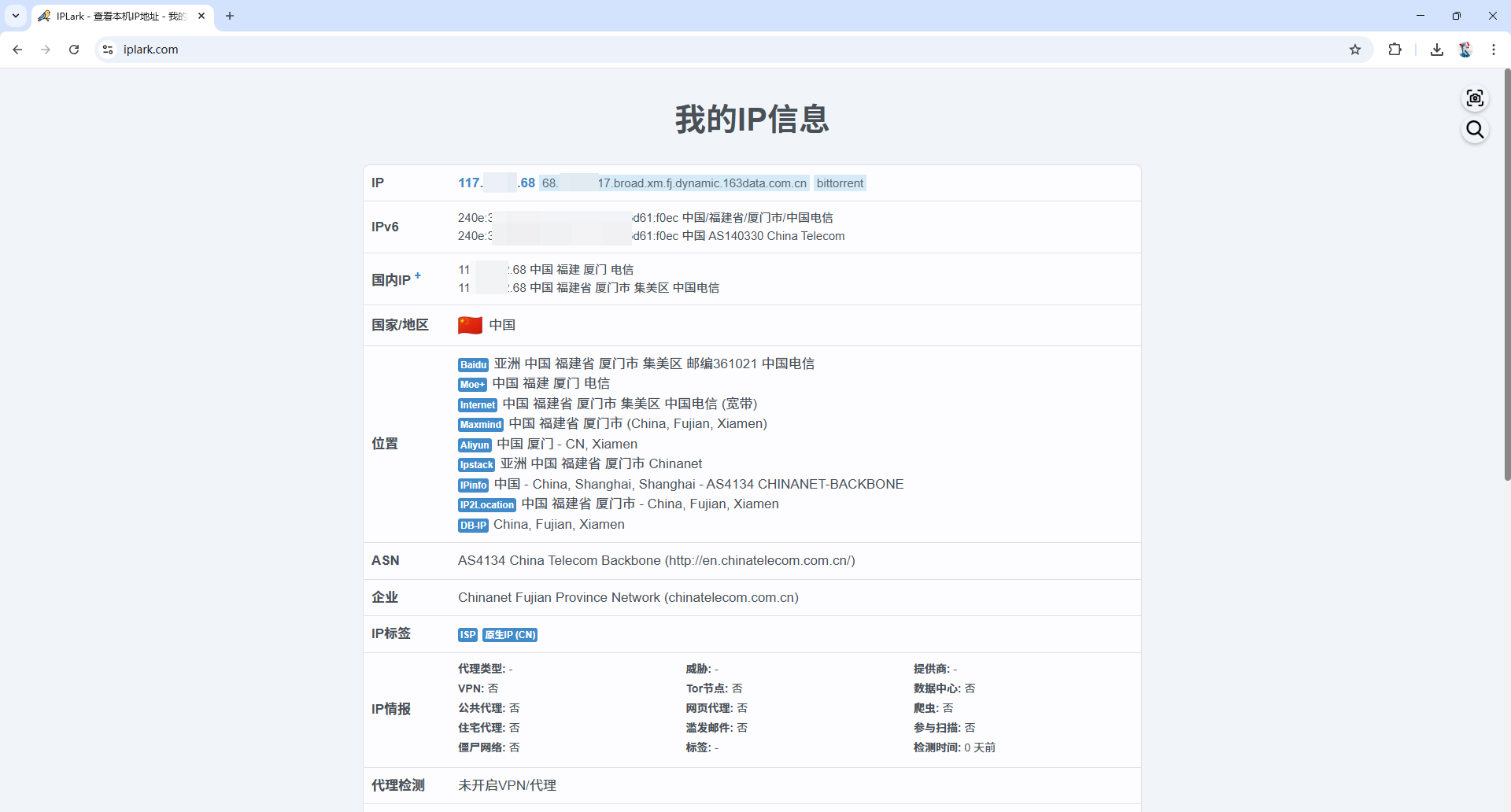Click the IP2Location badge
The width and height of the screenshot is (1511, 812).
[486, 505]
